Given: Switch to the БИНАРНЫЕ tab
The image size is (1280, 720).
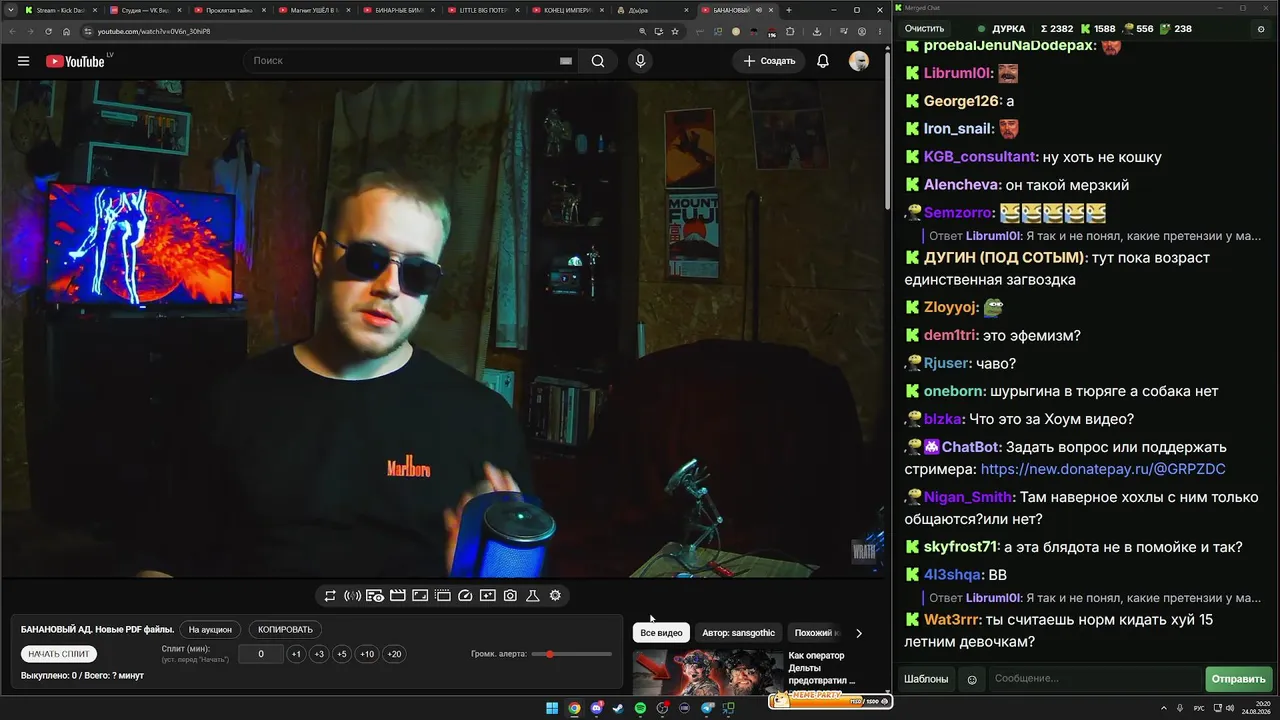Looking at the screenshot, I should [398, 10].
